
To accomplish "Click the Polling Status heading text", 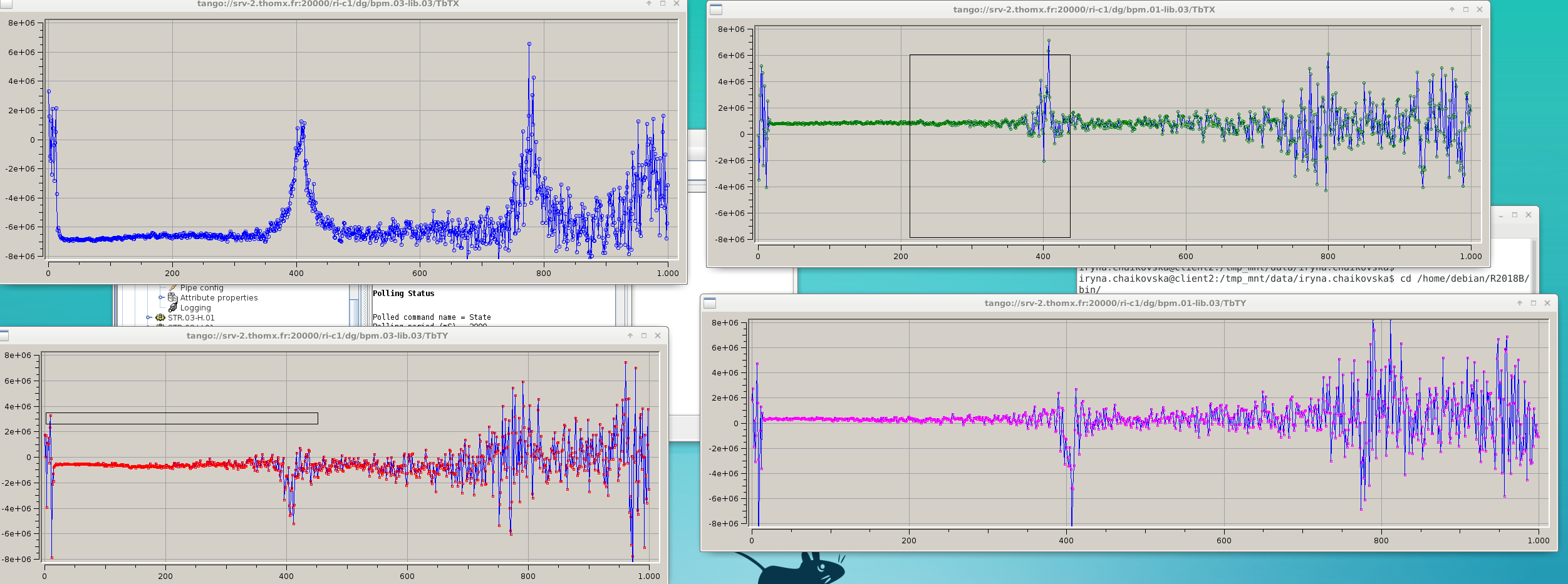I will [x=403, y=293].
